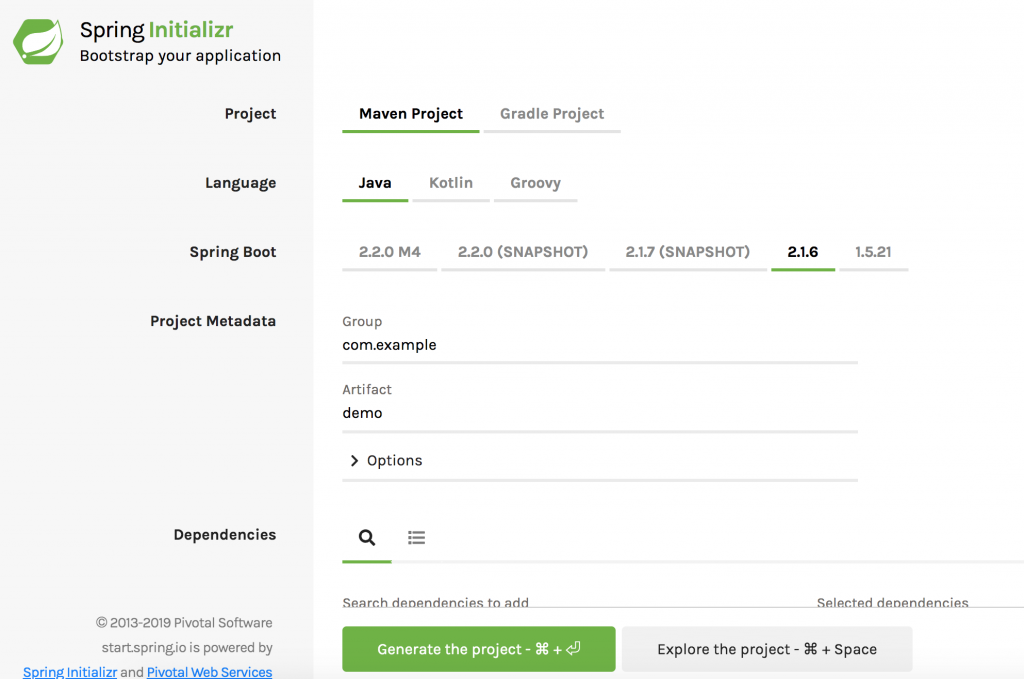Pick Spring Boot 2.1.7 (SNAPSHOT)
This screenshot has height=679, width=1024.
click(688, 252)
